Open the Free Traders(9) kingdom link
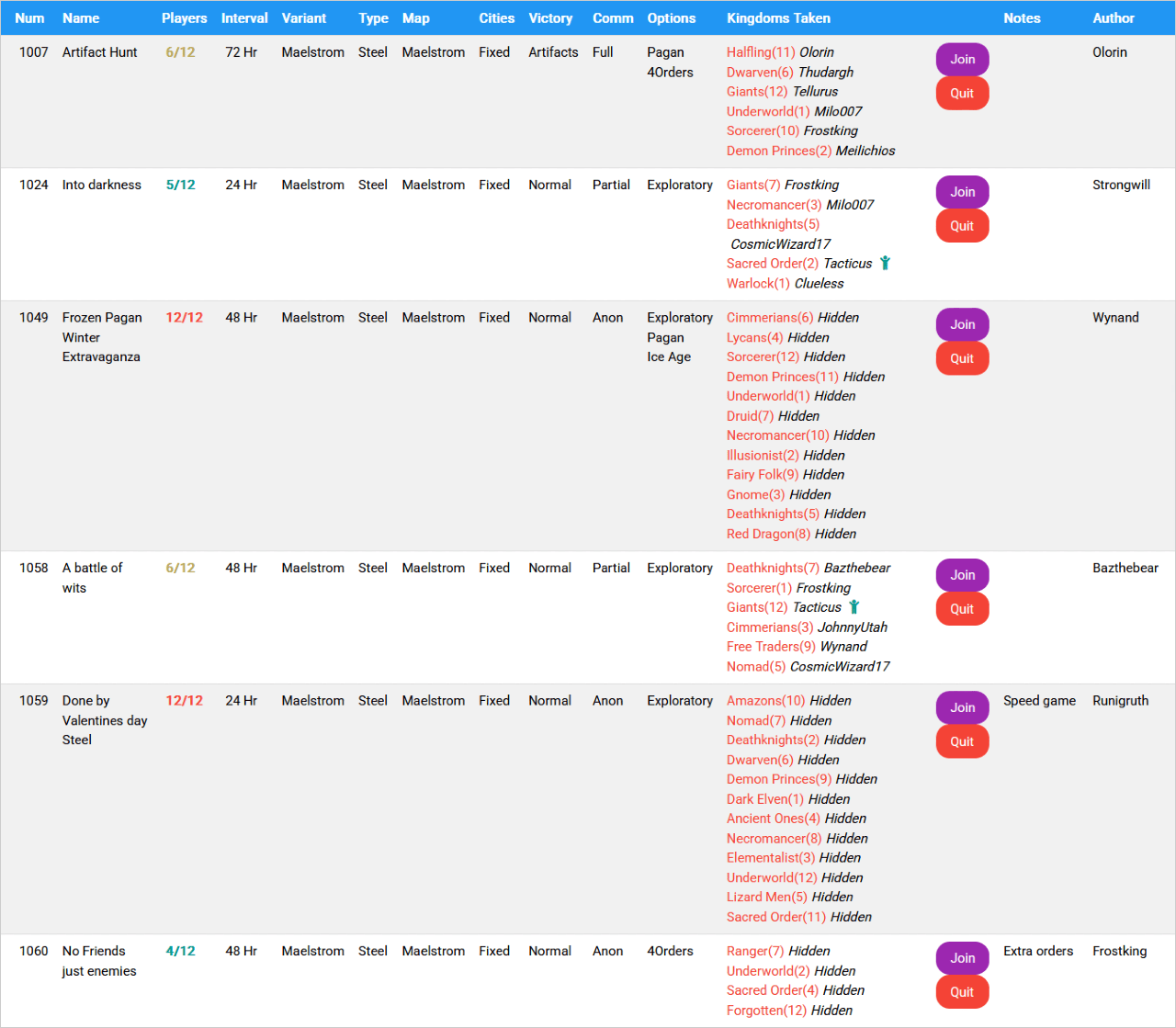 point(771,647)
